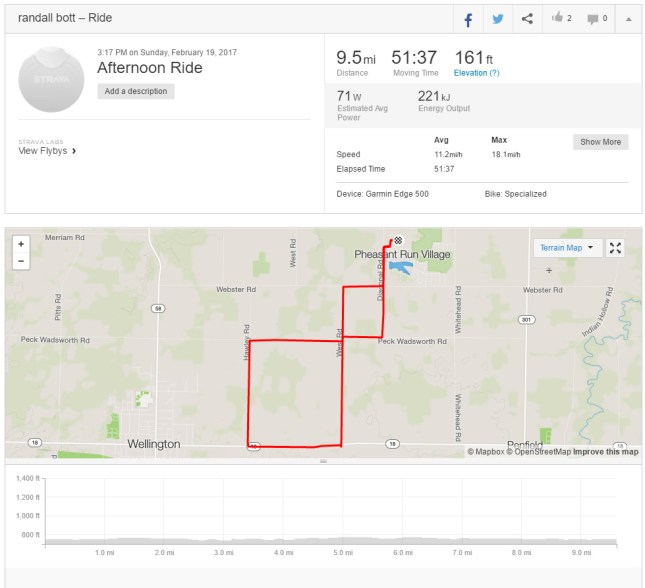Share ride on Facebook

tap(467, 19)
